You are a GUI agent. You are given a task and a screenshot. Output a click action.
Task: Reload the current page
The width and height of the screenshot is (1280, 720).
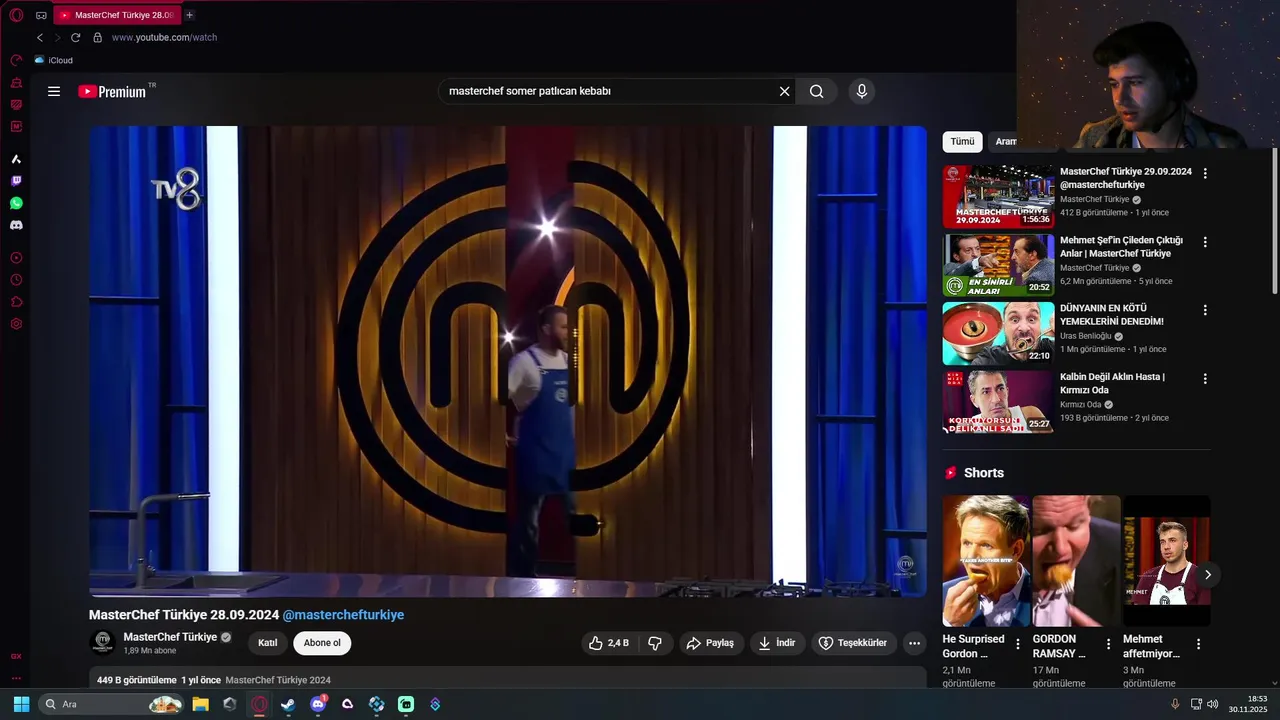pyautogui.click(x=75, y=37)
